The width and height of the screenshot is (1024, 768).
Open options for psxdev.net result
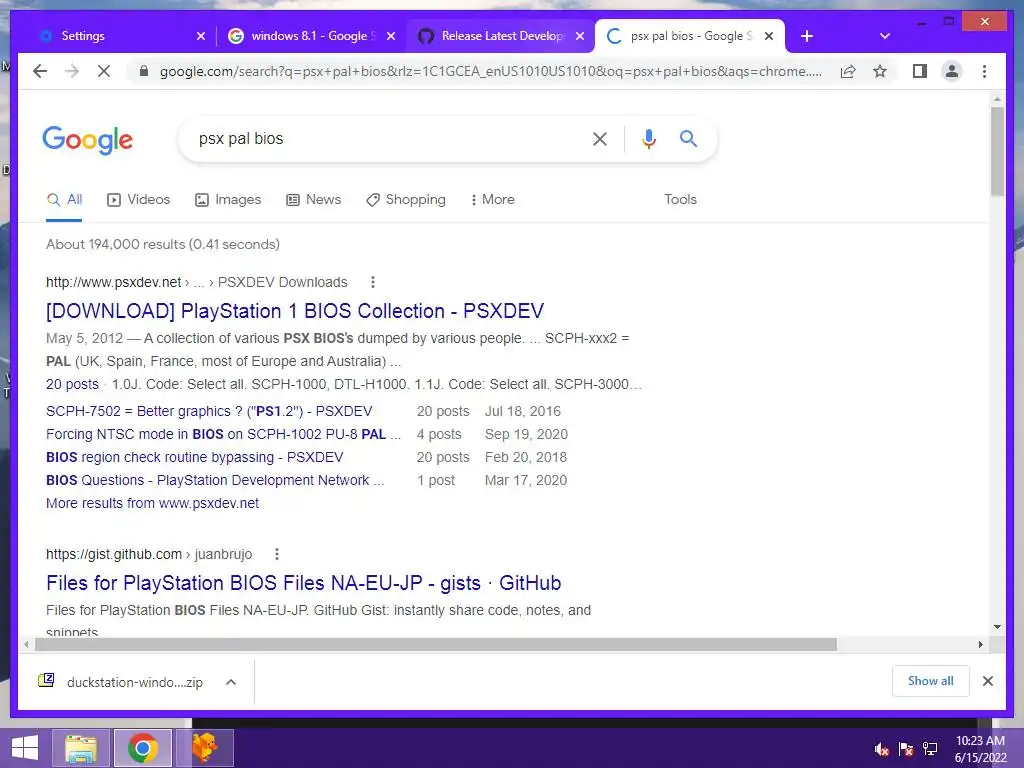click(x=373, y=282)
